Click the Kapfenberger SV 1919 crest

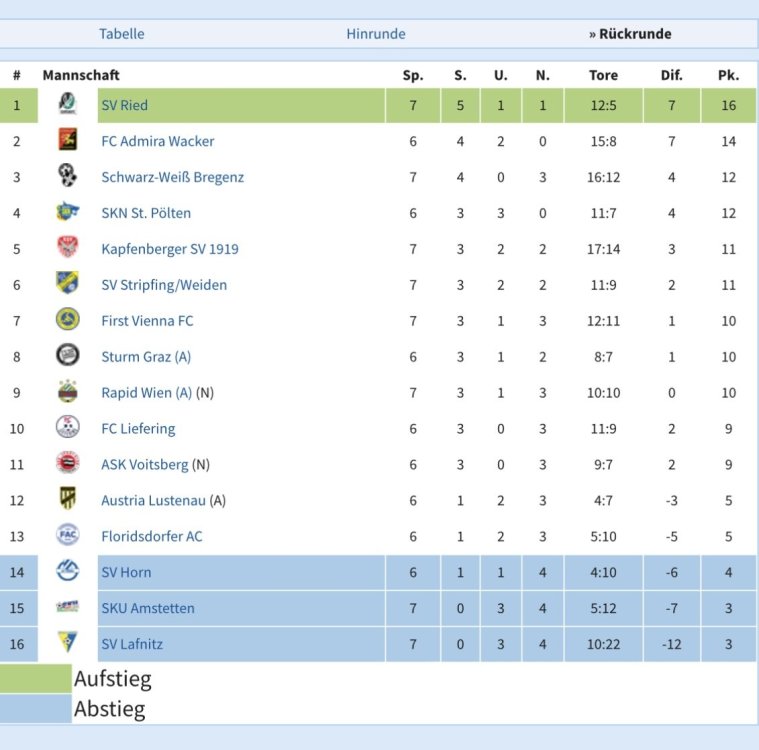67,249
